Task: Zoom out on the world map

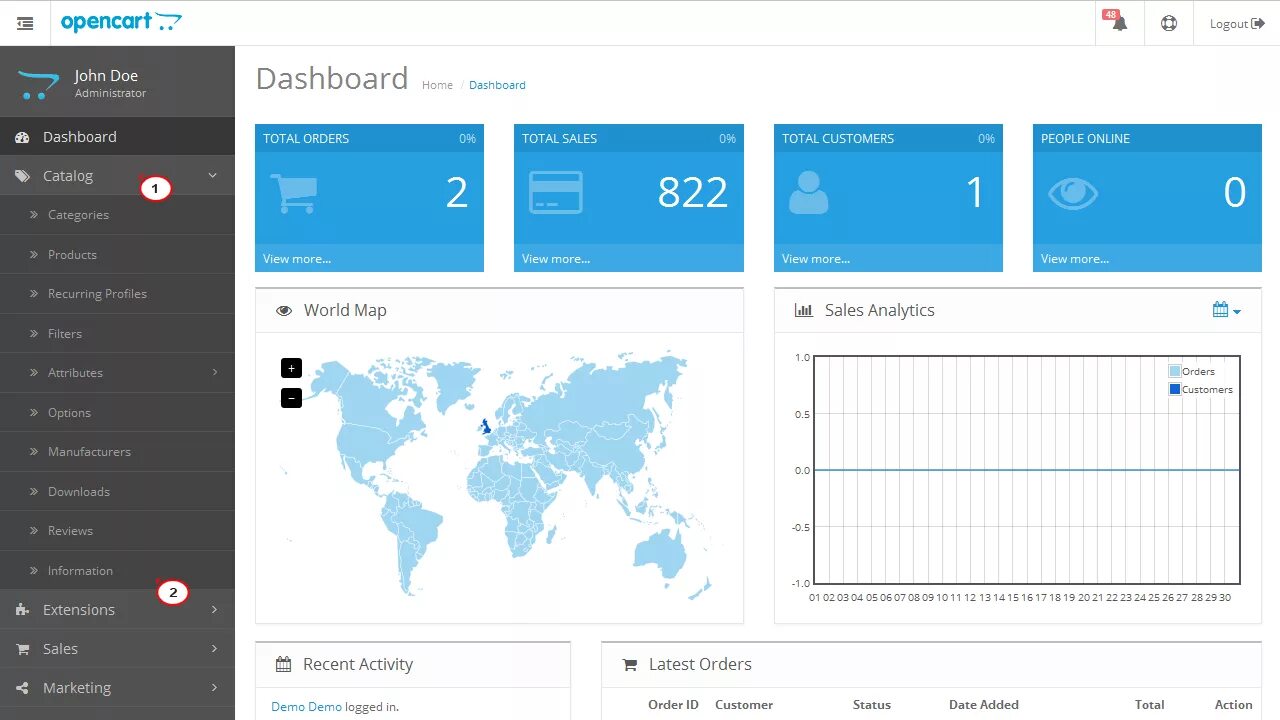Action: point(291,398)
